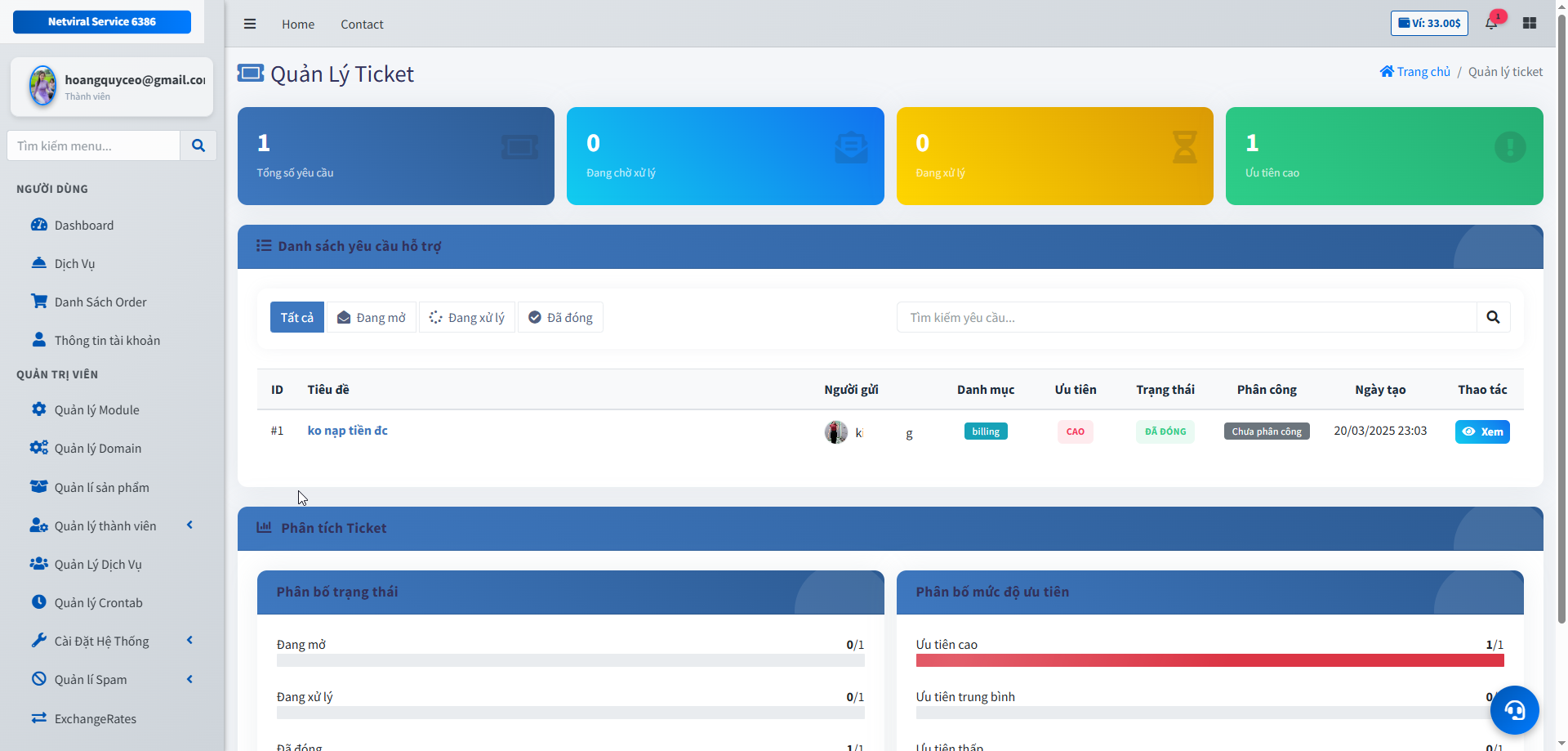Toggle the hamburger sidebar menu icon
The width and height of the screenshot is (1568, 751).
click(x=250, y=24)
